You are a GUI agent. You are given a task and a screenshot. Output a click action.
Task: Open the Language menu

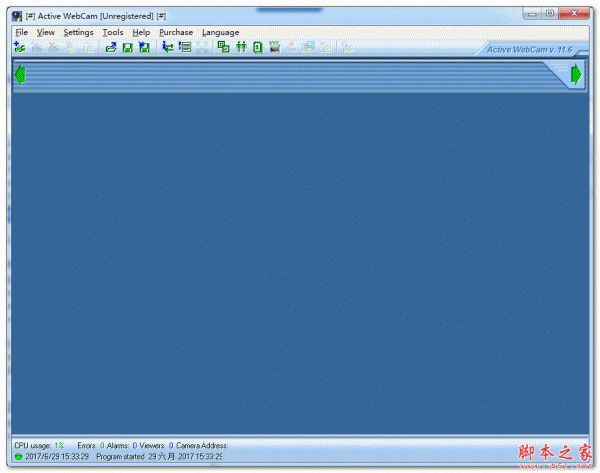coord(220,32)
